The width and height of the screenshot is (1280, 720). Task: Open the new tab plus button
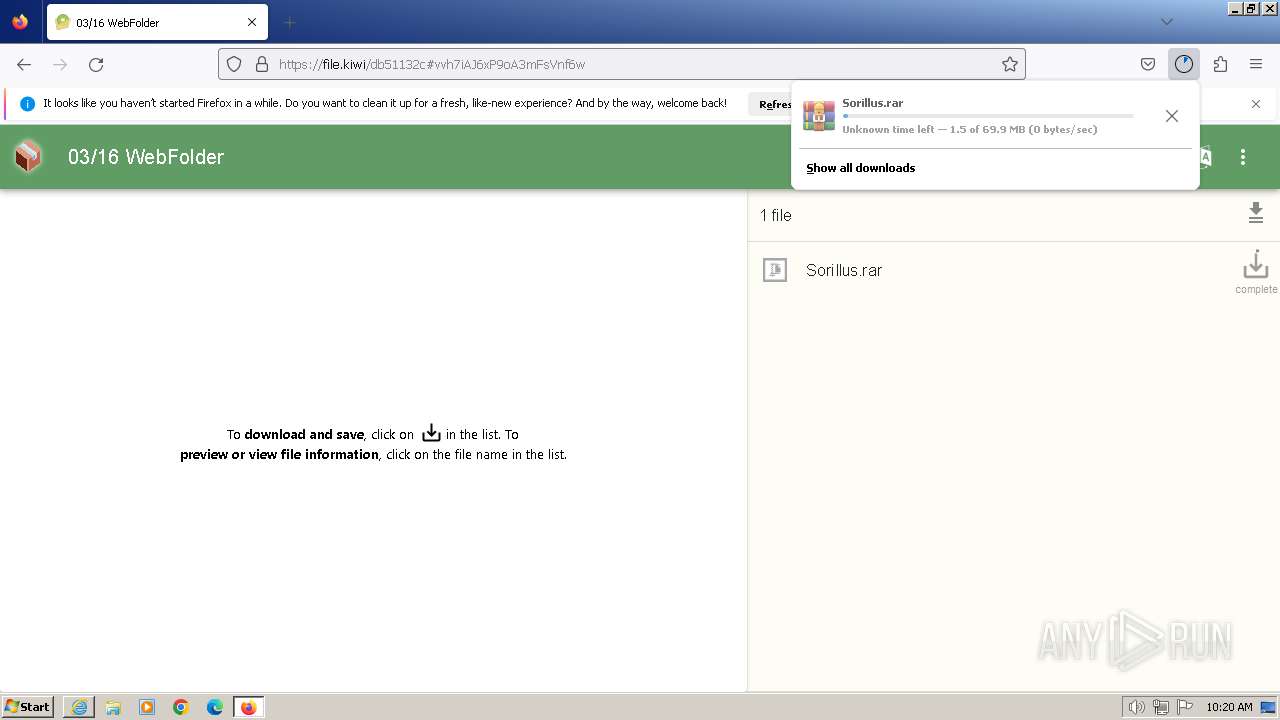coord(290,22)
